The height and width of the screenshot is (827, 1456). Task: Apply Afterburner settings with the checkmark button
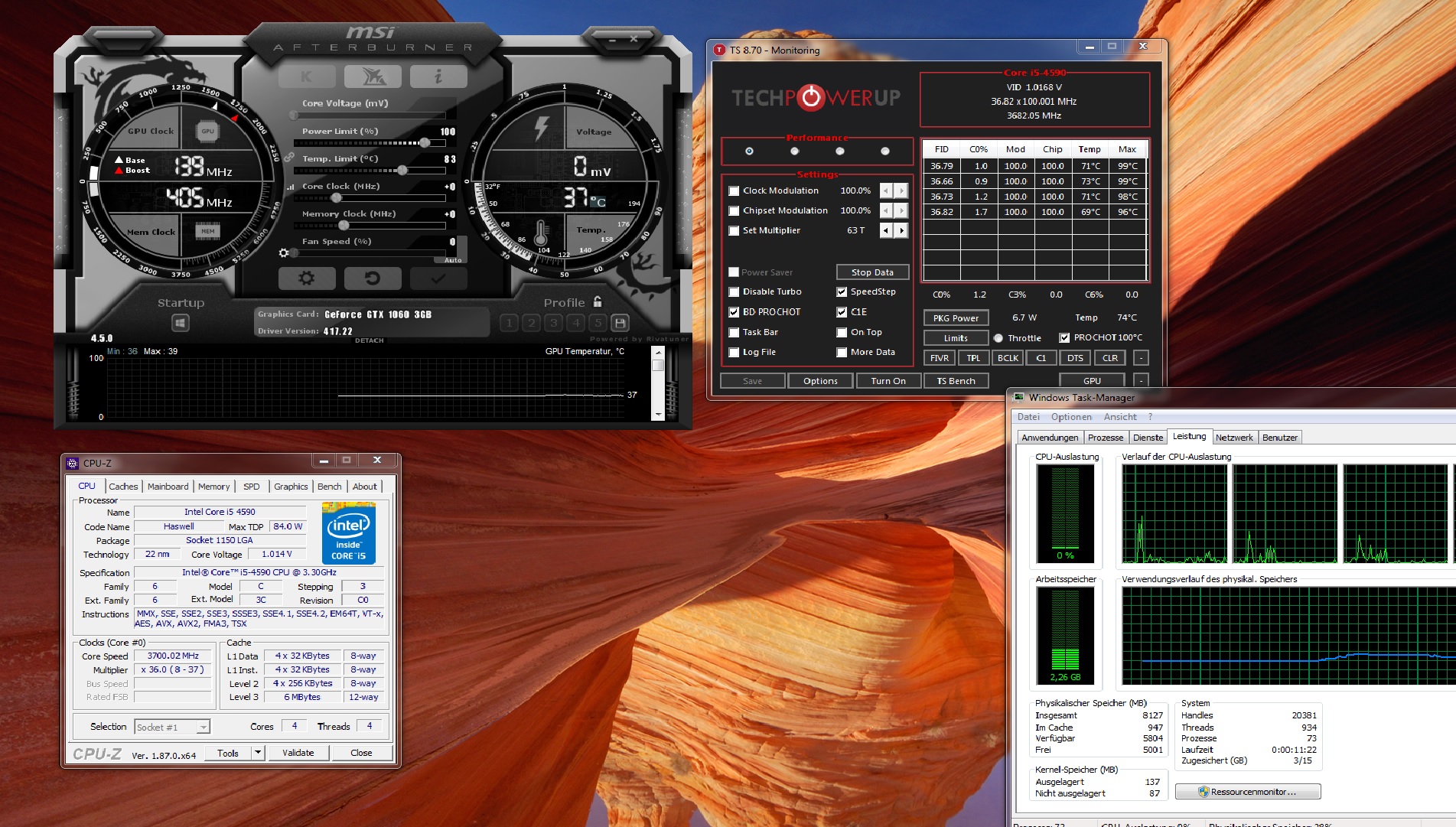tap(438, 278)
